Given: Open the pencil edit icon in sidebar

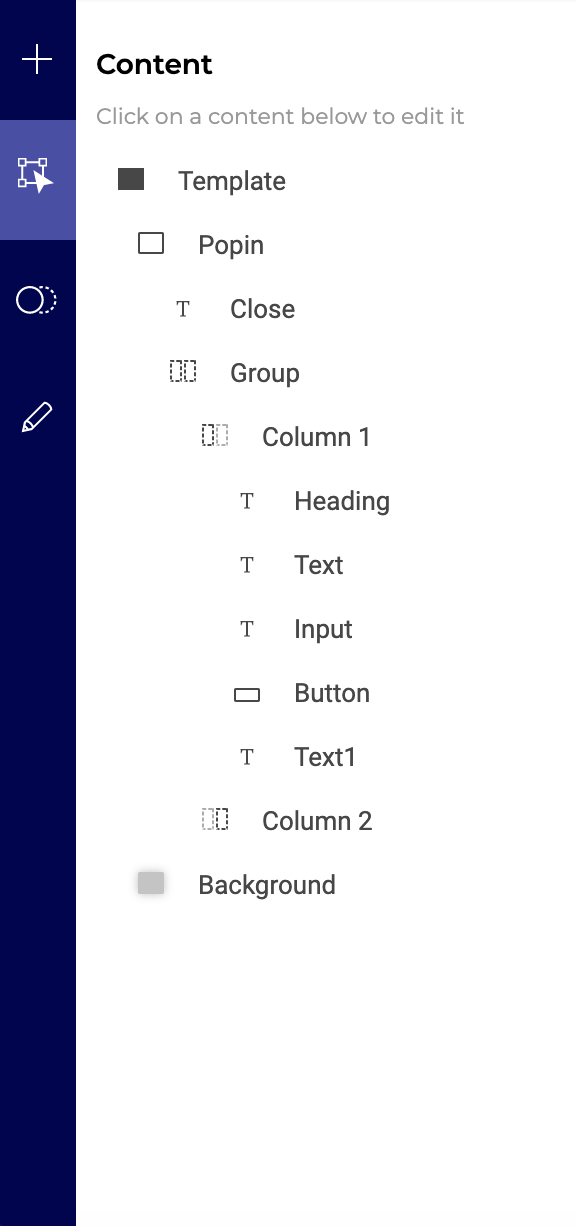Looking at the screenshot, I should tap(37, 417).
